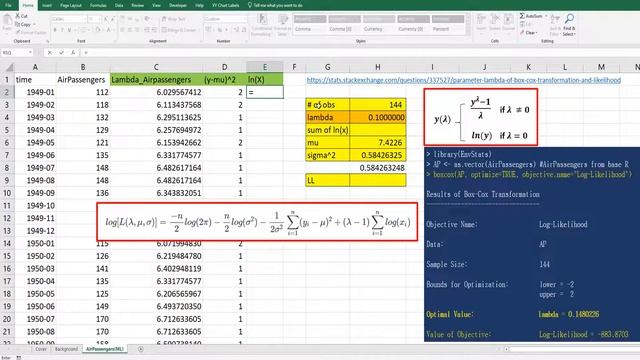Viewport: 640px width, 360px height.
Task: Click the Name Box field
Action: click(x=15, y=52)
